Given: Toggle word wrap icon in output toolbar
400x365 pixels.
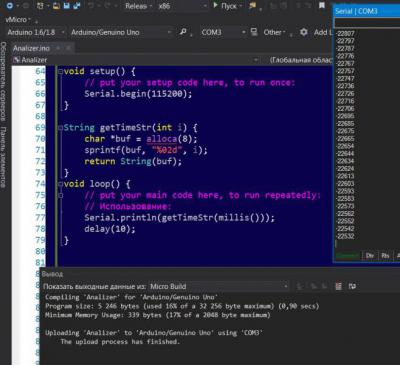Looking at the screenshot, I should click(x=352, y=286).
